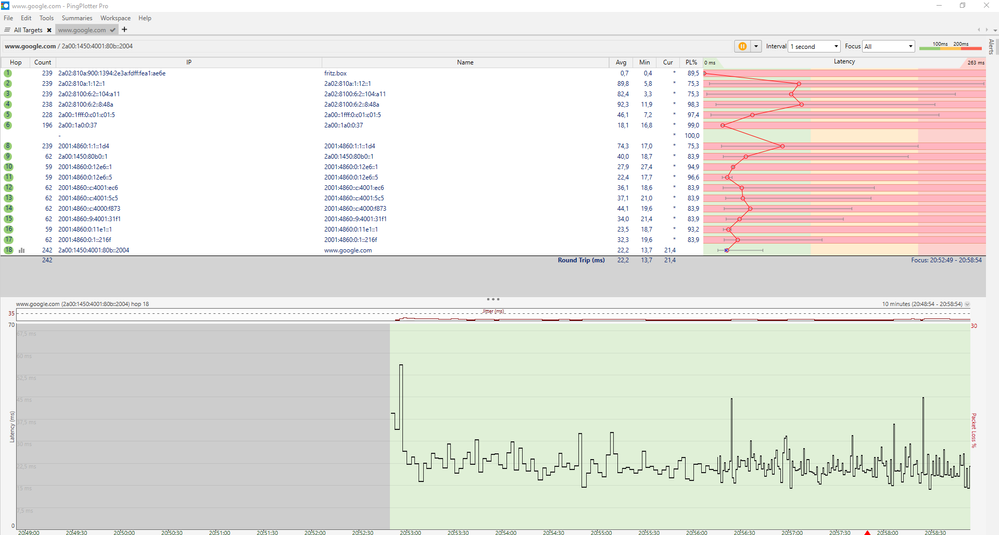Select hop 3 green circle icon
This screenshot has width=999, height=535.
coord(8,94)
